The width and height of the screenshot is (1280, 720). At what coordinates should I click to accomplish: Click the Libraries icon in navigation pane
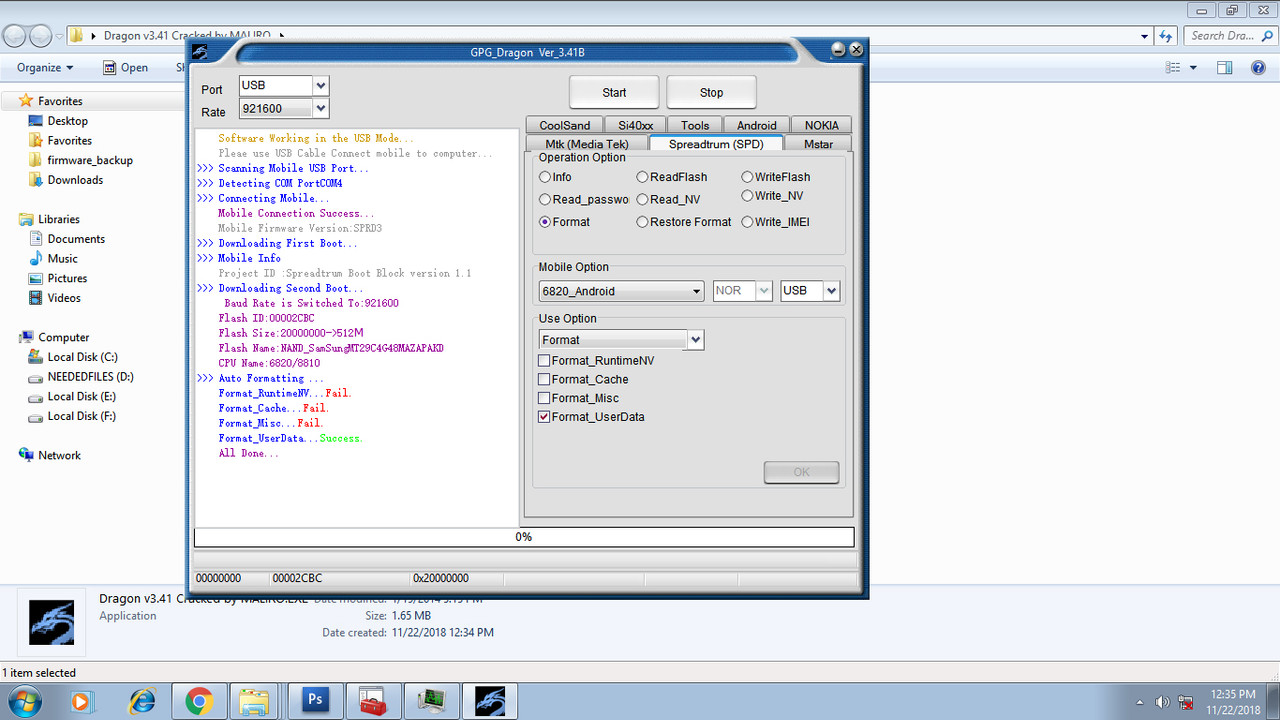pyautogui.click(x=26, y=219)
